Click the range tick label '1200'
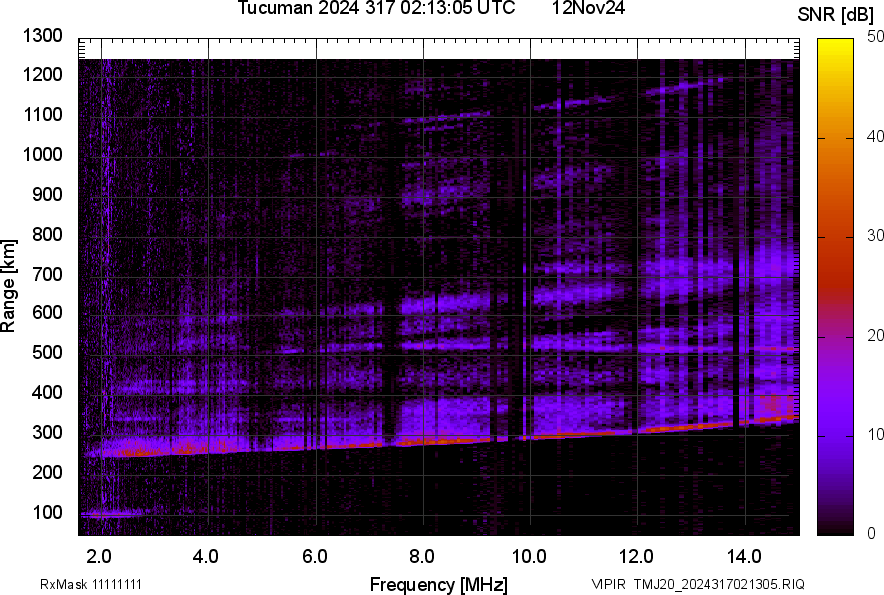The height and width of the screenshot is (595, 884). (42, 74)
